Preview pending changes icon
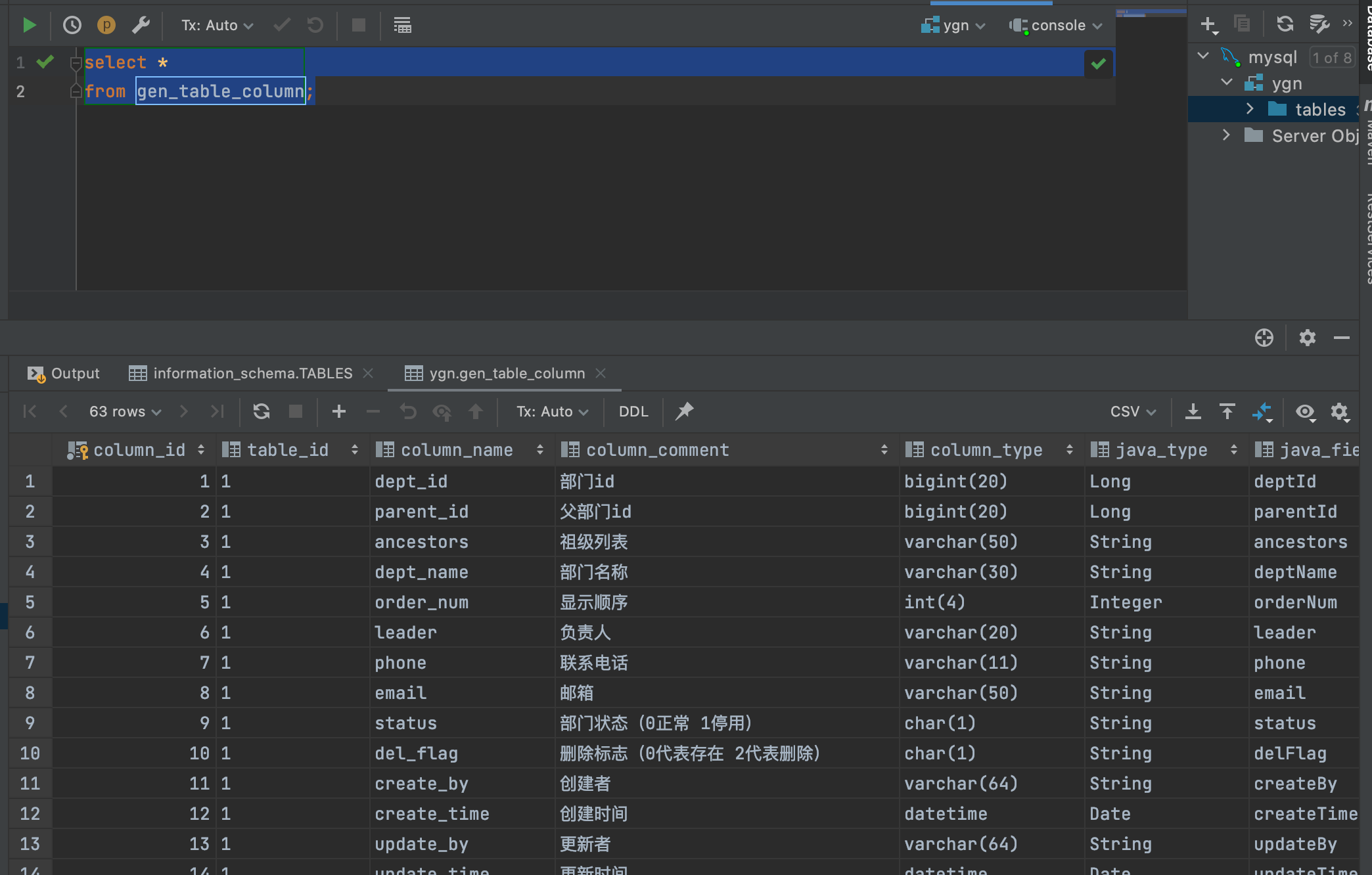The image size is (1372, 875). (442, 412)
